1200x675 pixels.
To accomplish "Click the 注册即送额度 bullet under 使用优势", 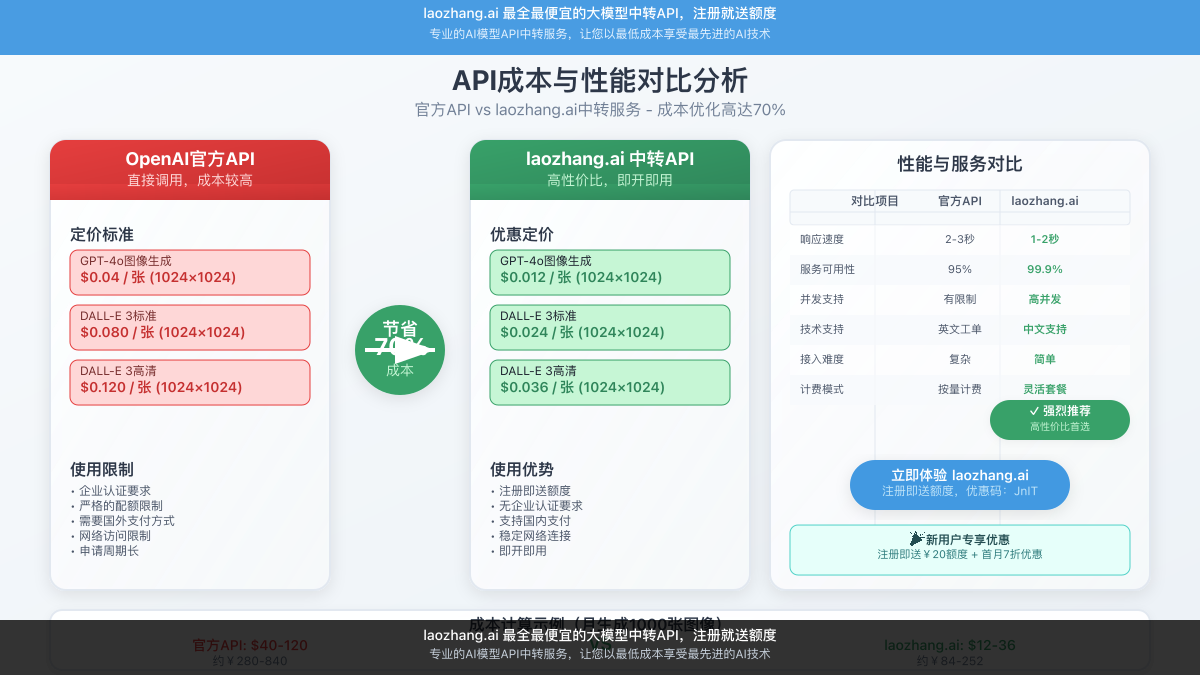I will click(x=532, y=491).
